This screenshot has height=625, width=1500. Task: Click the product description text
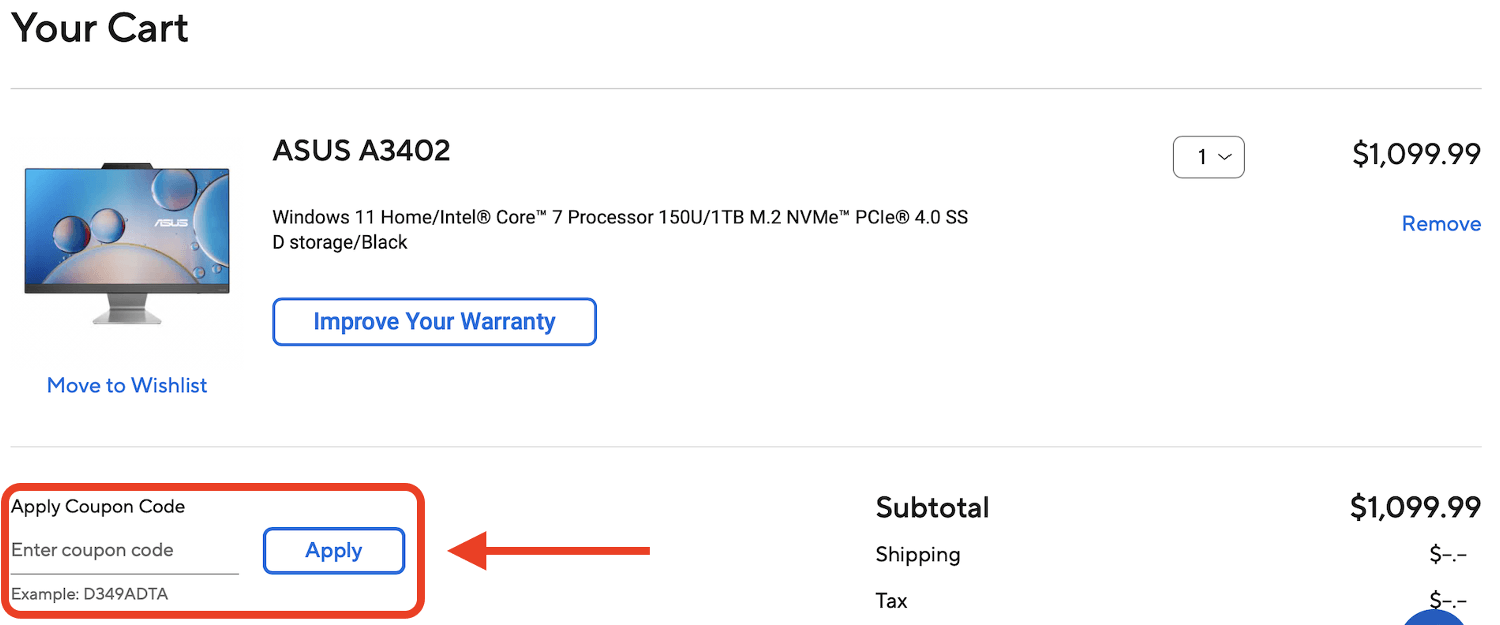pos(620,228)
